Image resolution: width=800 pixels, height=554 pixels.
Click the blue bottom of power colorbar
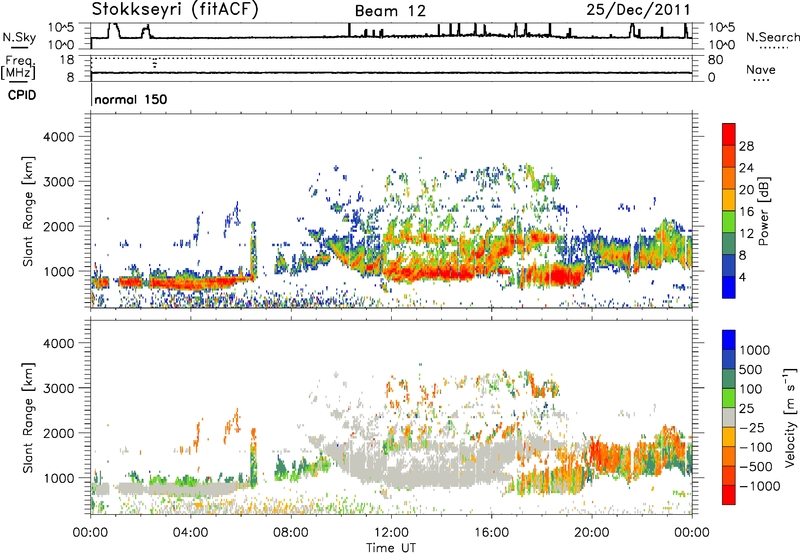point(729,287)
